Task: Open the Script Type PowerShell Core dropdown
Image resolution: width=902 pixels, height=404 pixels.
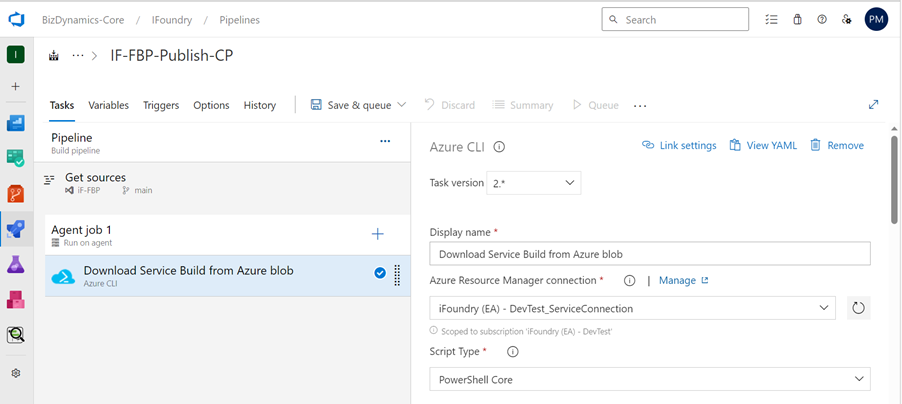Action: pyautogui.click(x=650, y=379)
